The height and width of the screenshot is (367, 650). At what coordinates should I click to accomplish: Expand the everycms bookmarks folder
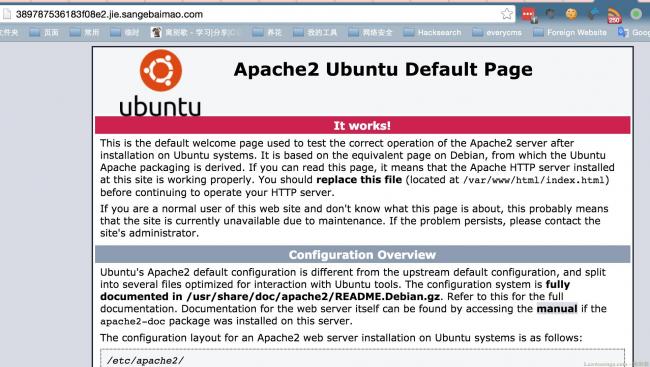point(497,32)
